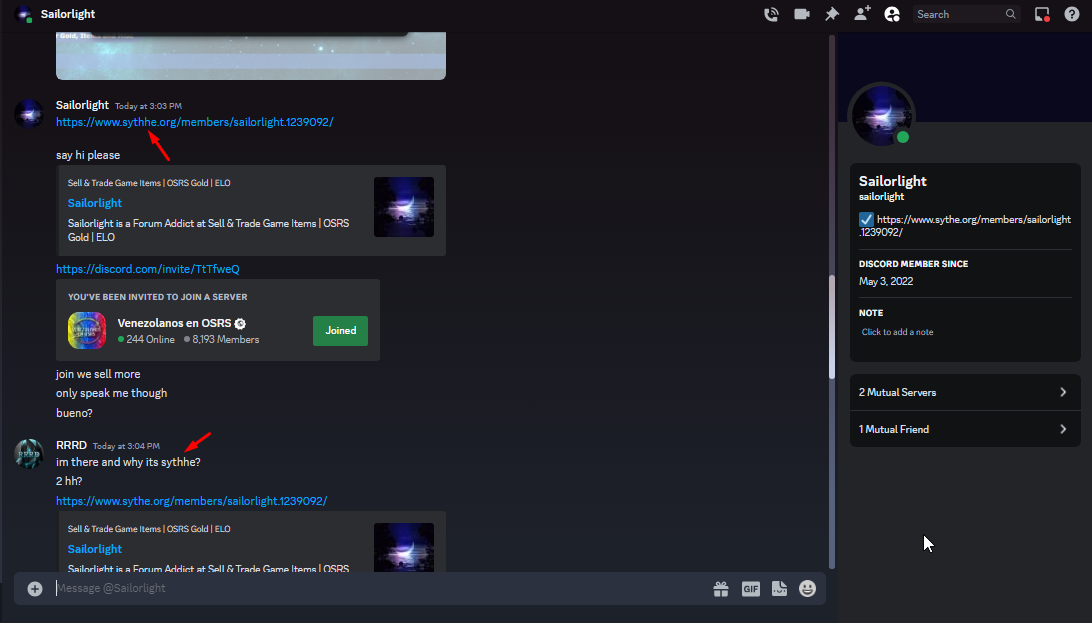Click the search magnifier icon
This screenshot has width=1092, height=623.
point(1011,14)
